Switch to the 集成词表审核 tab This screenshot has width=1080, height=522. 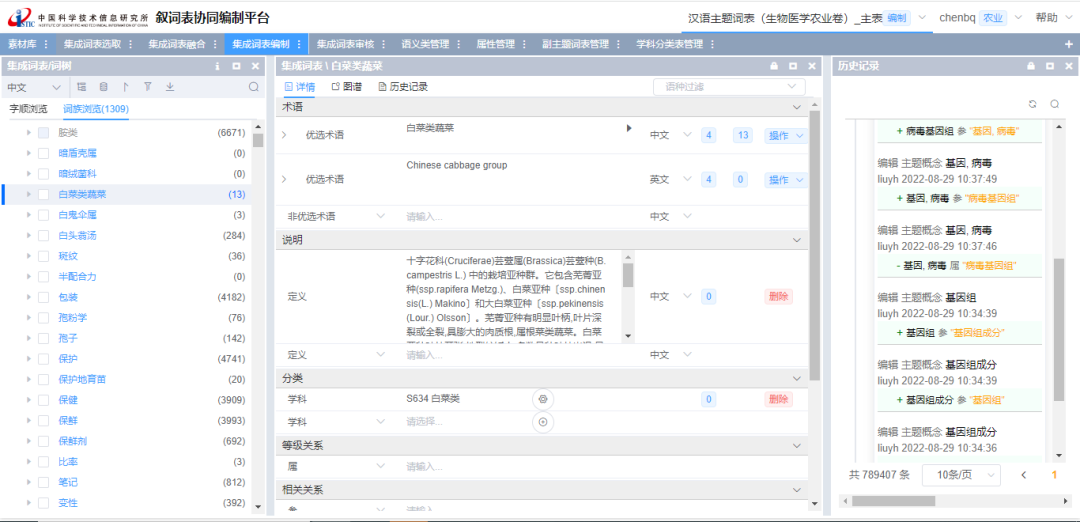(344, 44)
